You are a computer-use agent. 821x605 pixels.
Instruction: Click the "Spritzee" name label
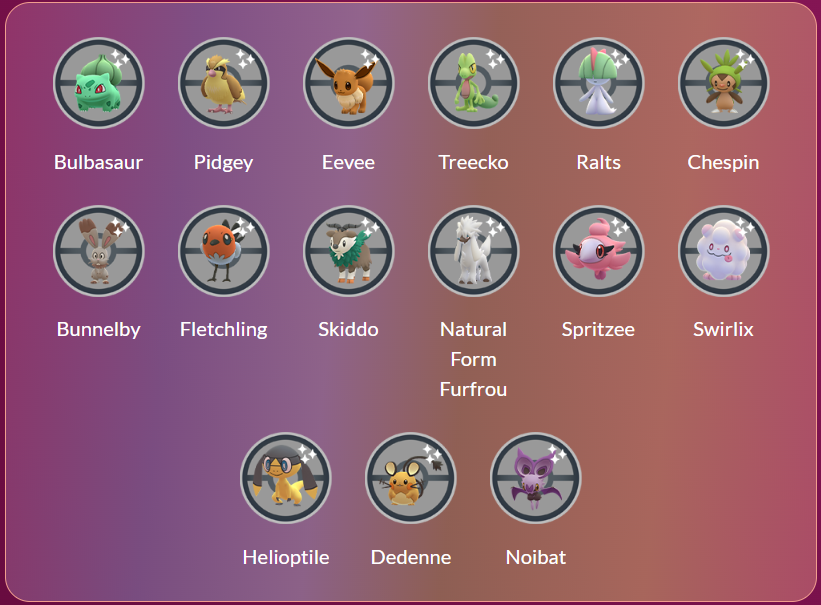point(598,329)
